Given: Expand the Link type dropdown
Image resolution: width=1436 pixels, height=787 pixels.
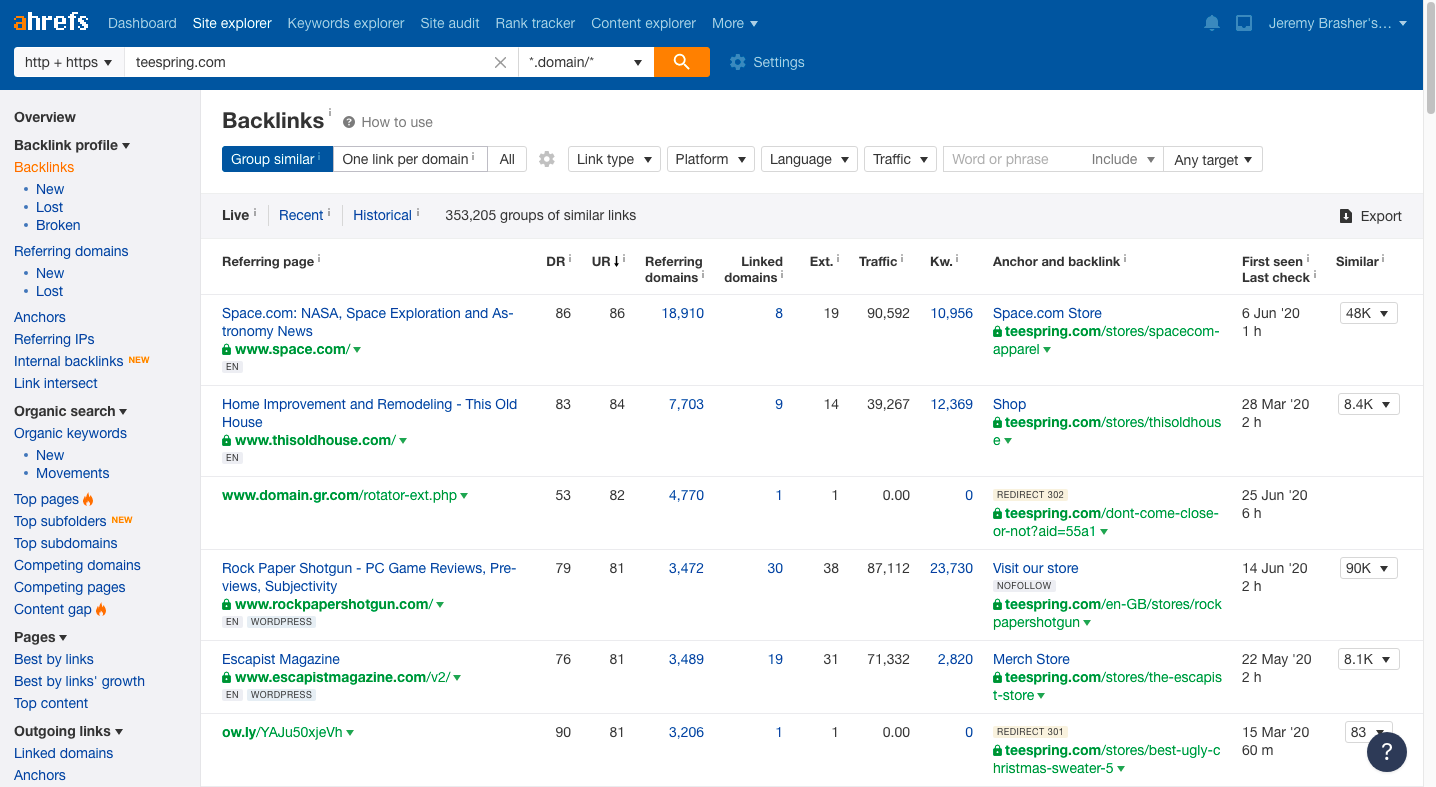Looking at the screenshot, I should point(614,159).
